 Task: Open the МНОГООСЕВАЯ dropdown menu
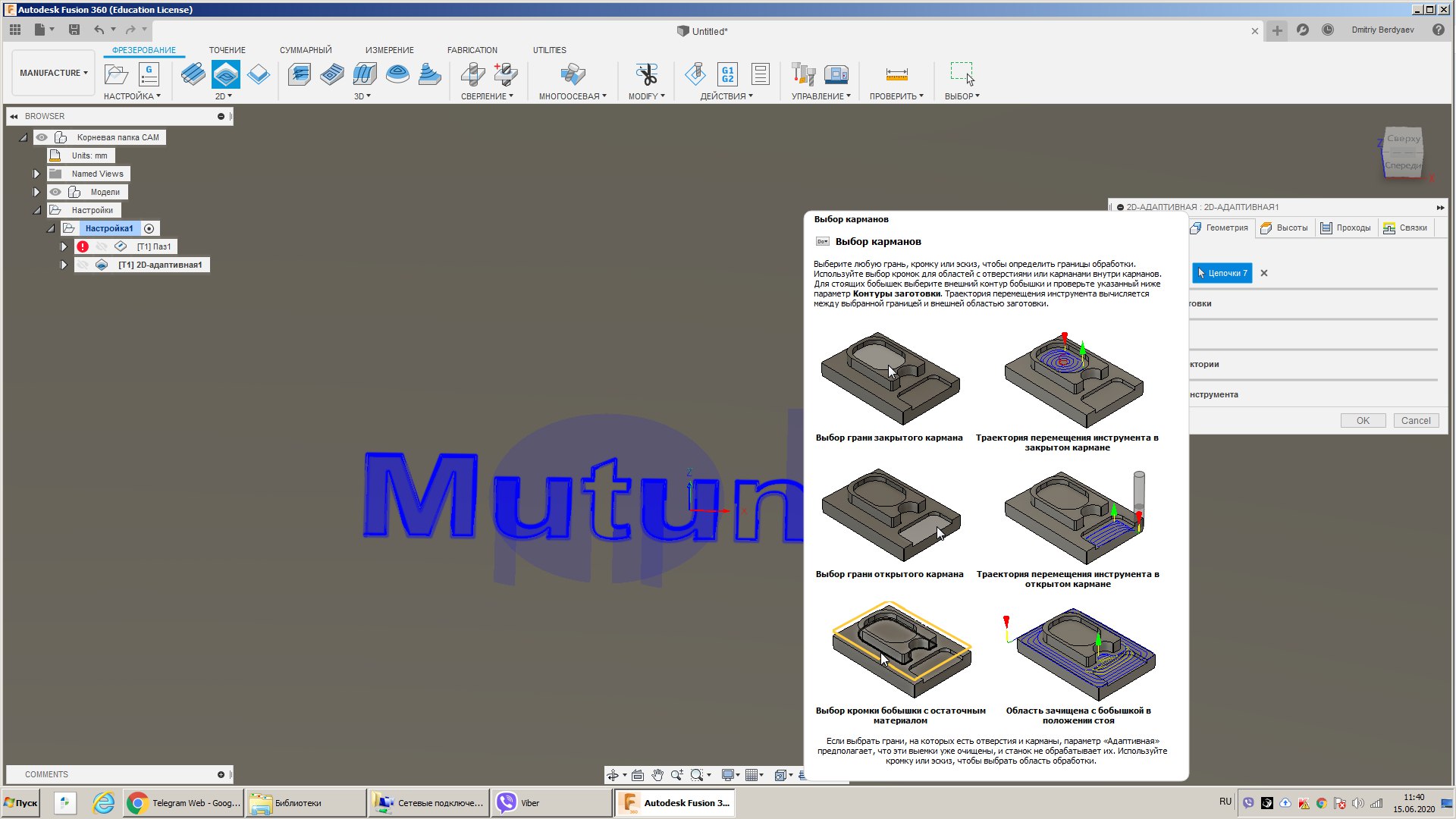(x=573, y=96)
